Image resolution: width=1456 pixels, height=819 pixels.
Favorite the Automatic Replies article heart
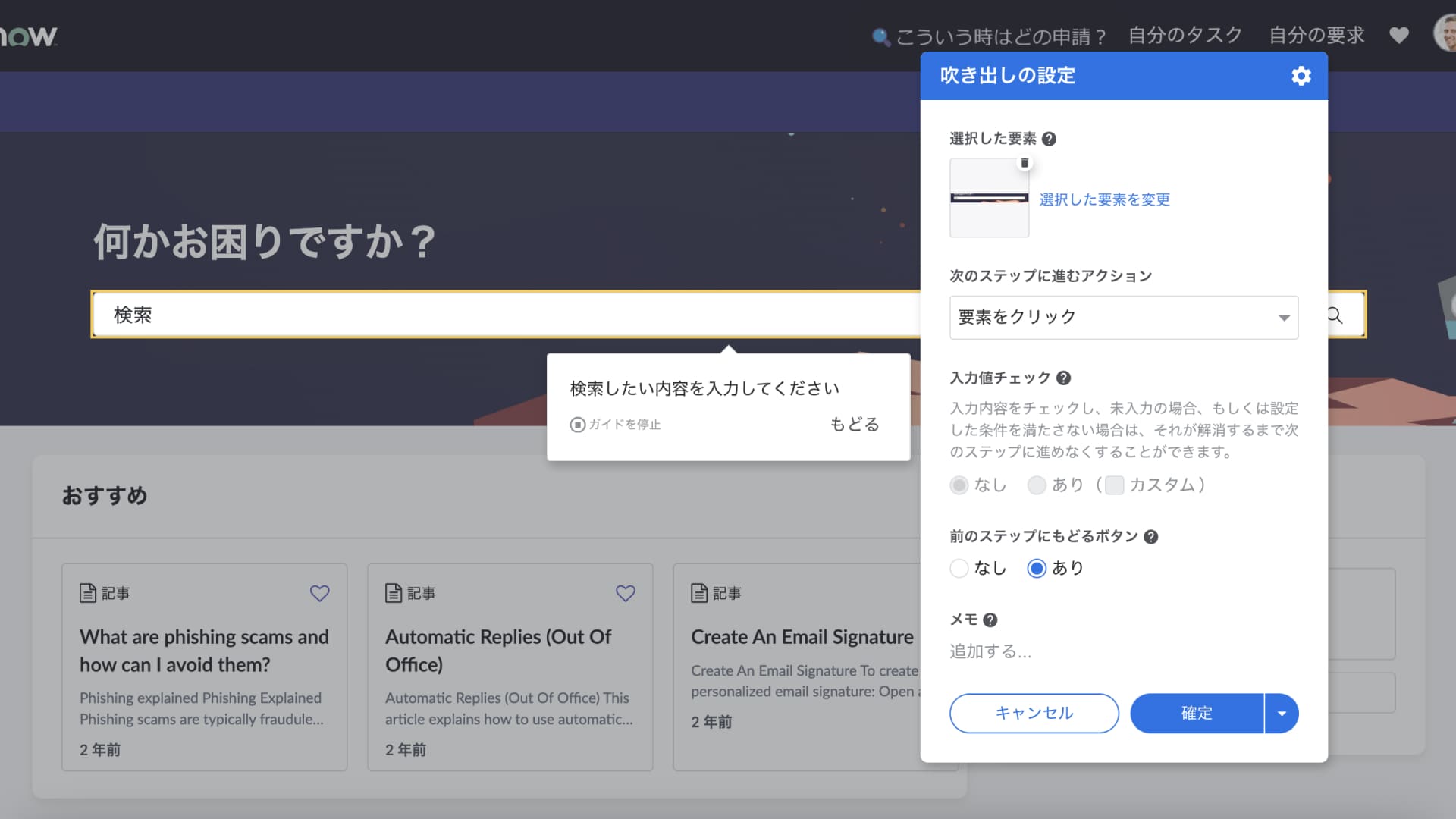625,593
